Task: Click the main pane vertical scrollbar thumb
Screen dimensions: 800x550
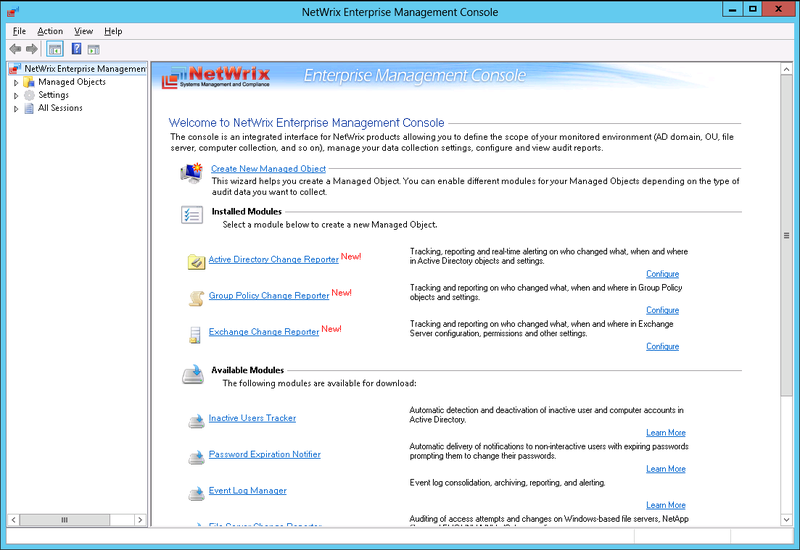Action: coord(786,235)
